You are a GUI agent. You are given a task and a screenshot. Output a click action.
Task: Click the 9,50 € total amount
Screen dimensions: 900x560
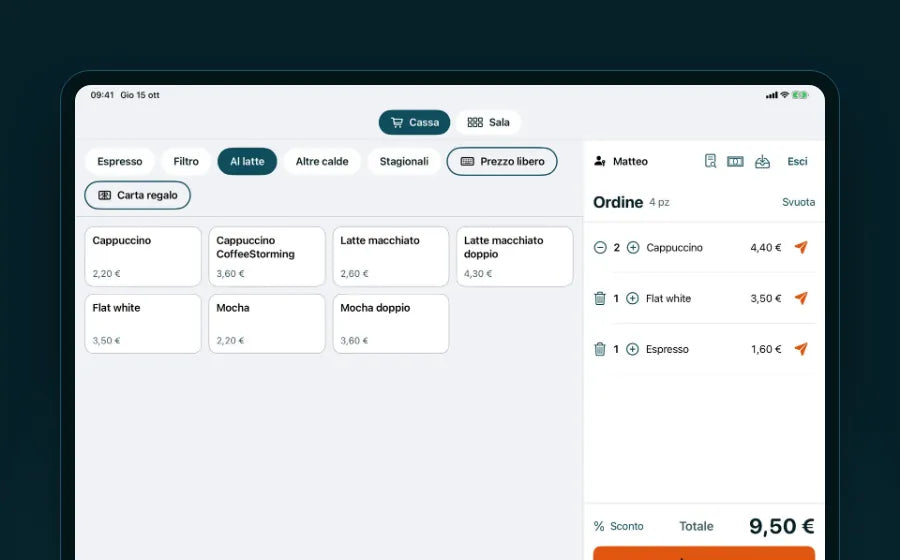point(782,526)
